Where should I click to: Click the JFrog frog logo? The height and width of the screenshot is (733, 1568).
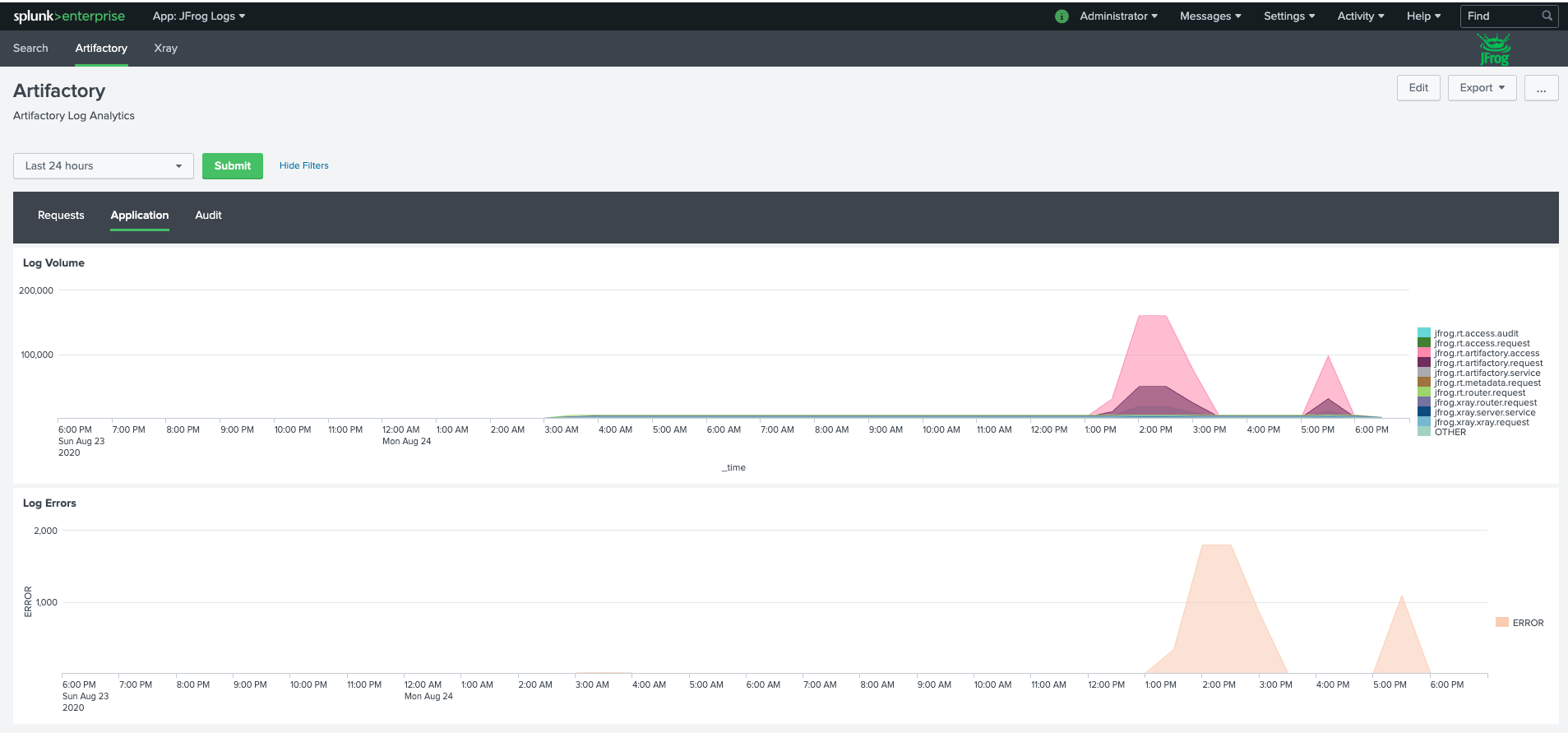click(1494, 49)
